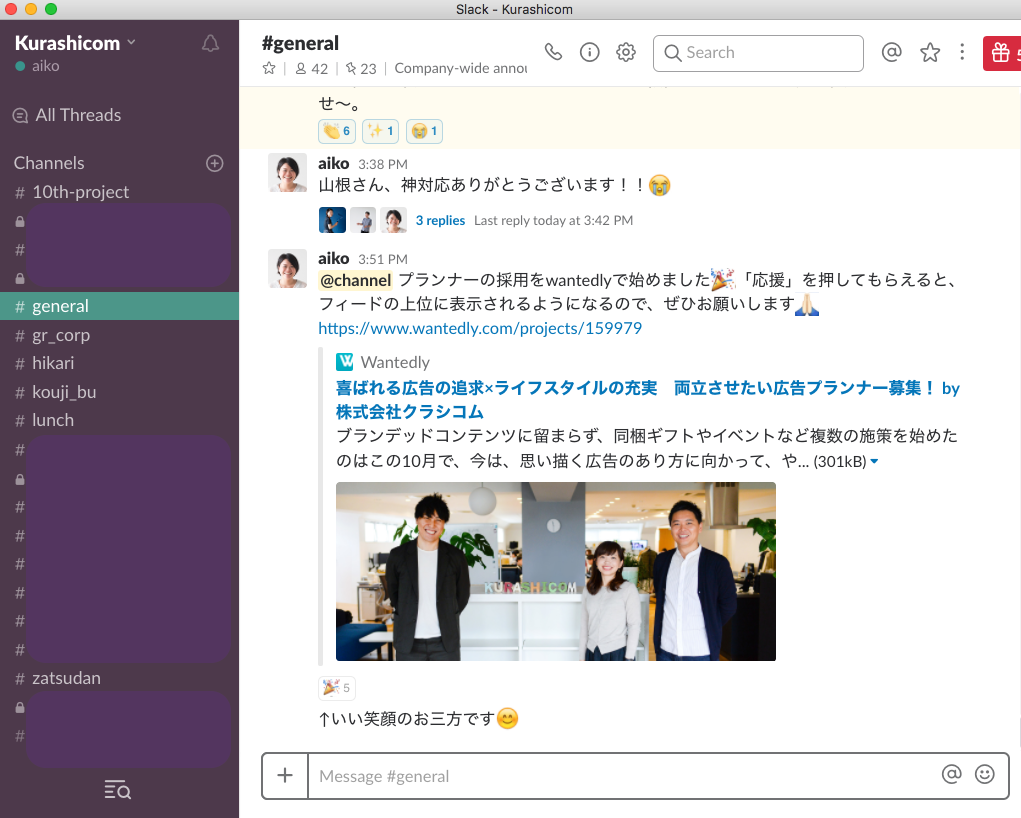This screenshot has width=1021, height=818.
Task: Click the aiko status under workspace name
Action: (x=37, y=66)
